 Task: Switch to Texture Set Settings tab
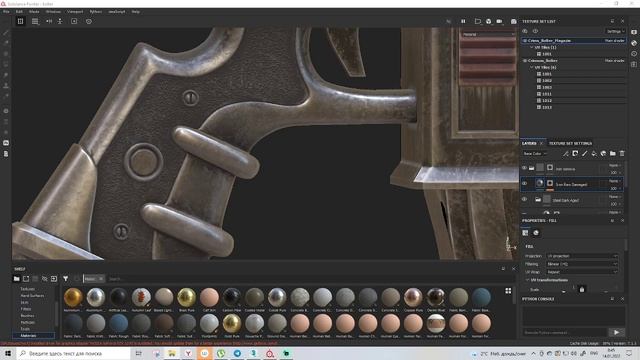(x=570, y=143)
